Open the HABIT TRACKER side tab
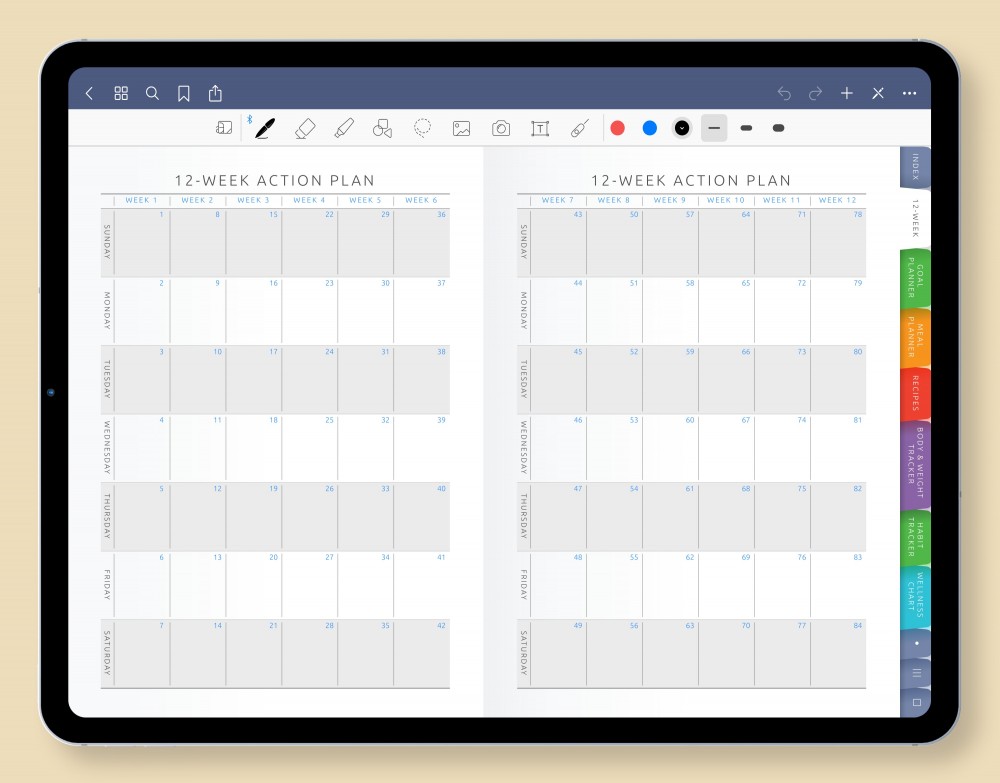The width and height of the screenshot is (1000, 783). point(915,537)
